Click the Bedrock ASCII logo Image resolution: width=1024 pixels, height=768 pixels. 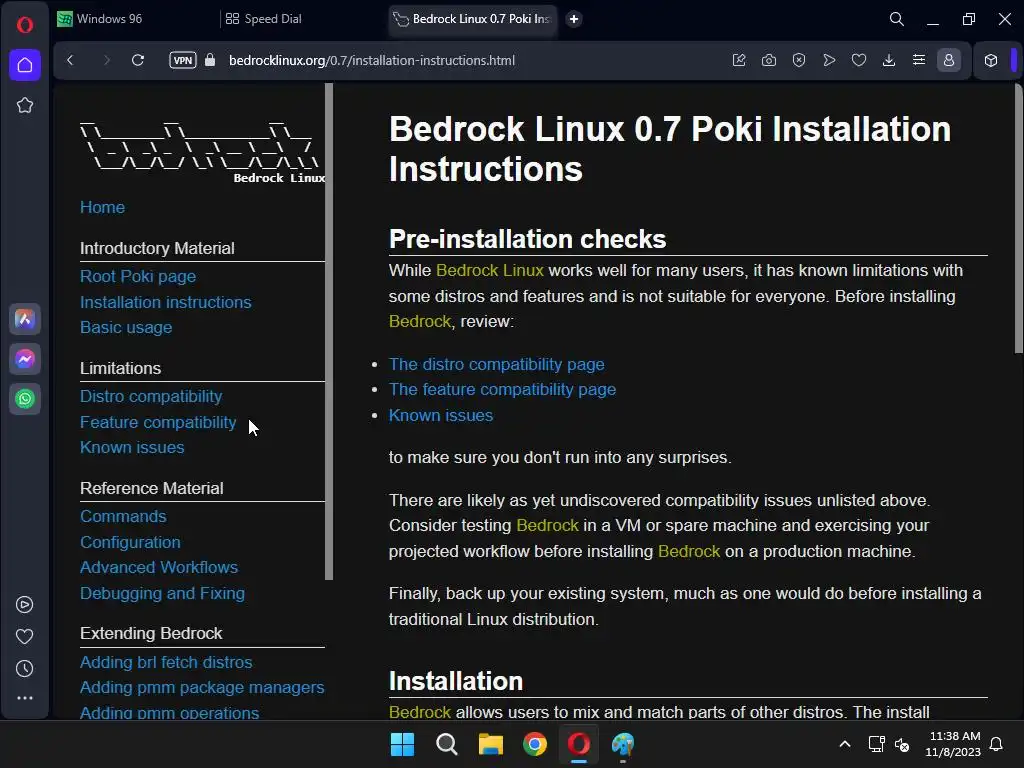[202, 152]
